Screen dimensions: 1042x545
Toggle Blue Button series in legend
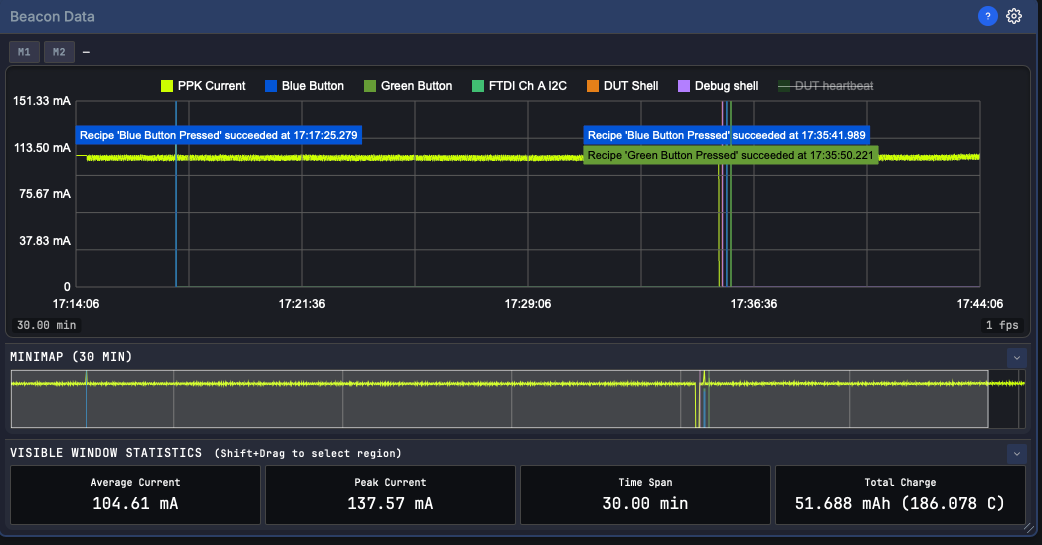(304, 86)
